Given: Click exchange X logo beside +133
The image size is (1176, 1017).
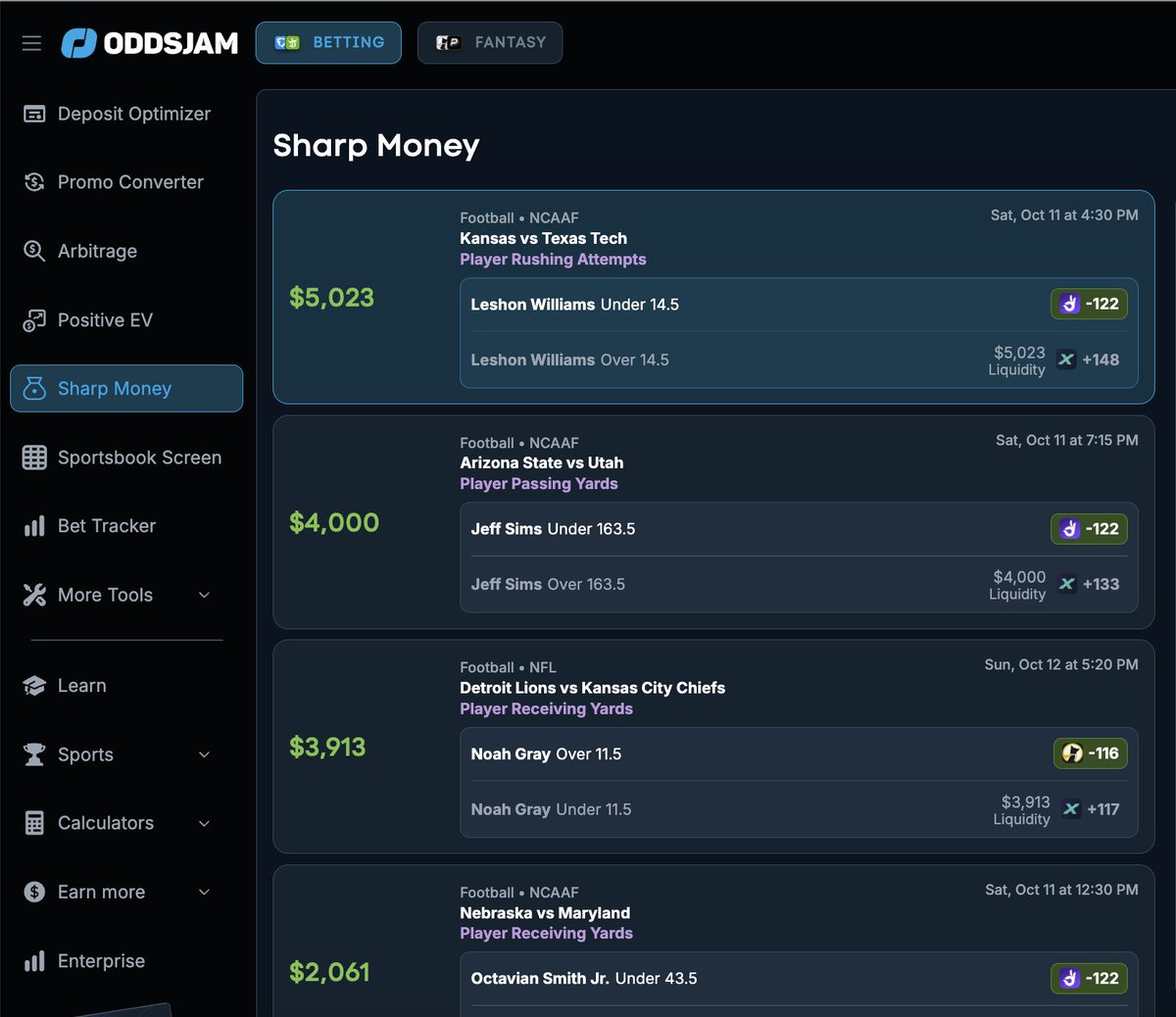Looking at the screenshot, I should click(1066, 584).
